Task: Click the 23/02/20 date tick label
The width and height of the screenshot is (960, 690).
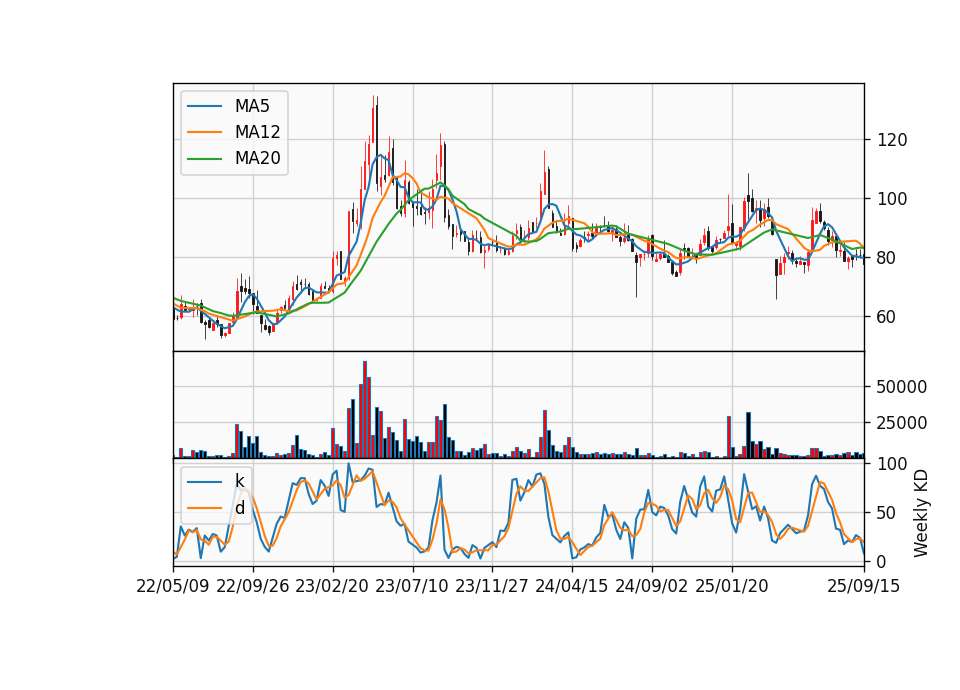Action: pyautogui.click(x=332, y=586)
